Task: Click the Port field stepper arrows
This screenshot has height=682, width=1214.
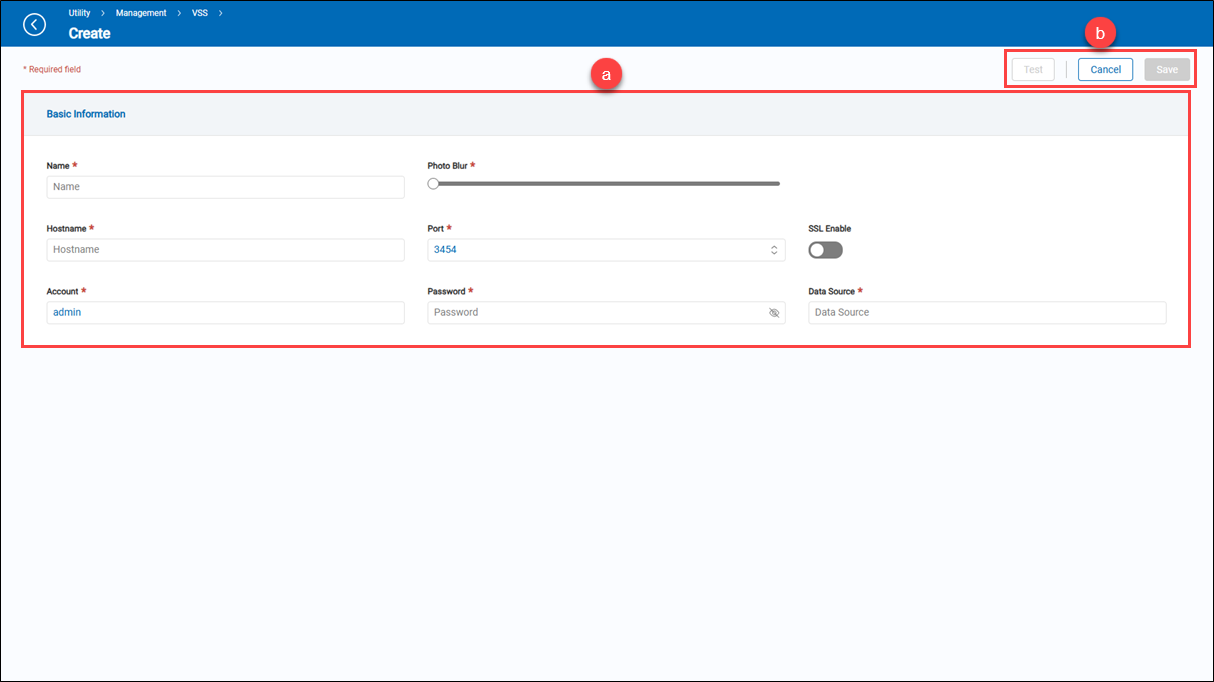Action: point(773,250)
